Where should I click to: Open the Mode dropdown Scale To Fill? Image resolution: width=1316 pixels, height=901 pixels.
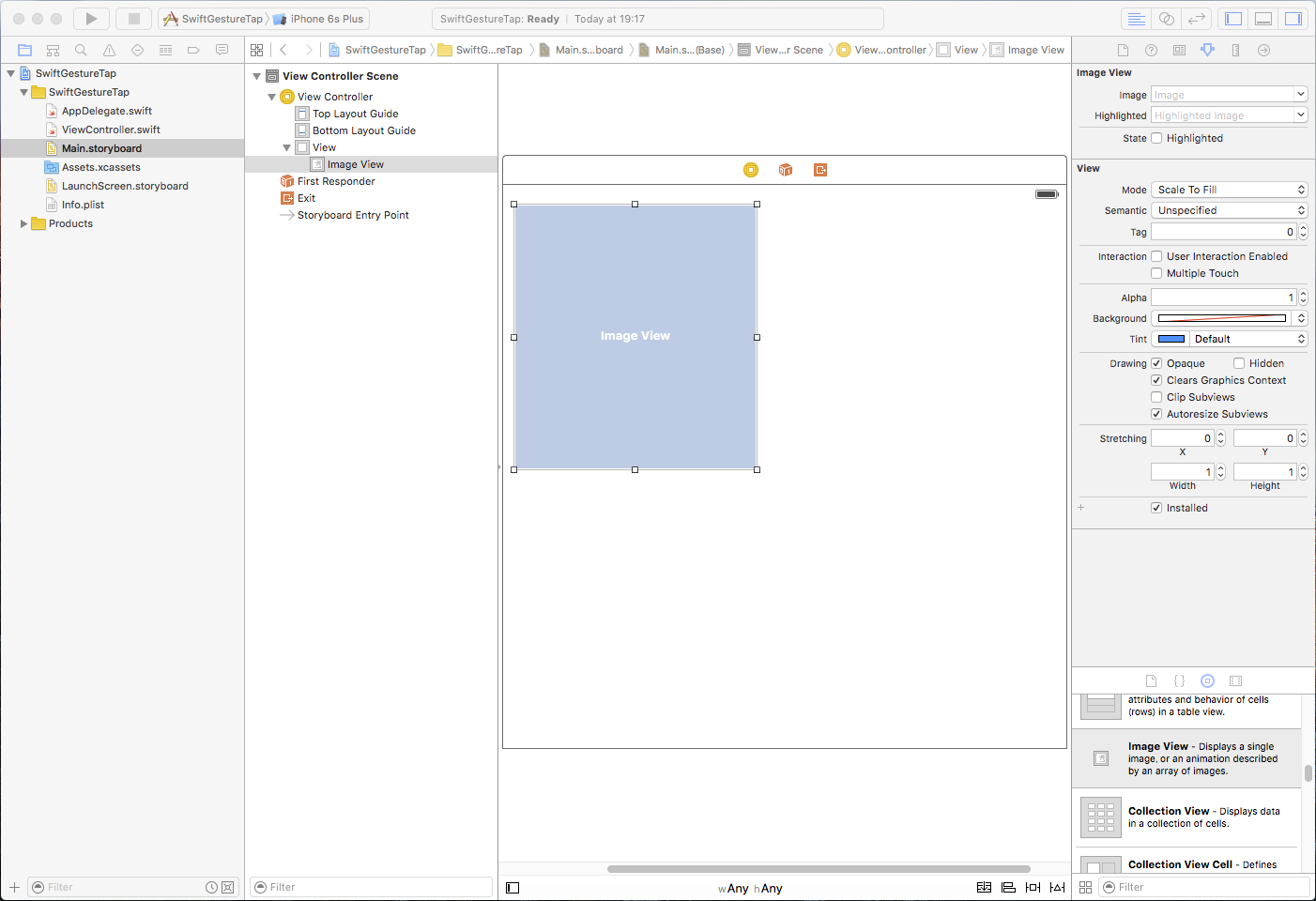tap(1229, 190)
